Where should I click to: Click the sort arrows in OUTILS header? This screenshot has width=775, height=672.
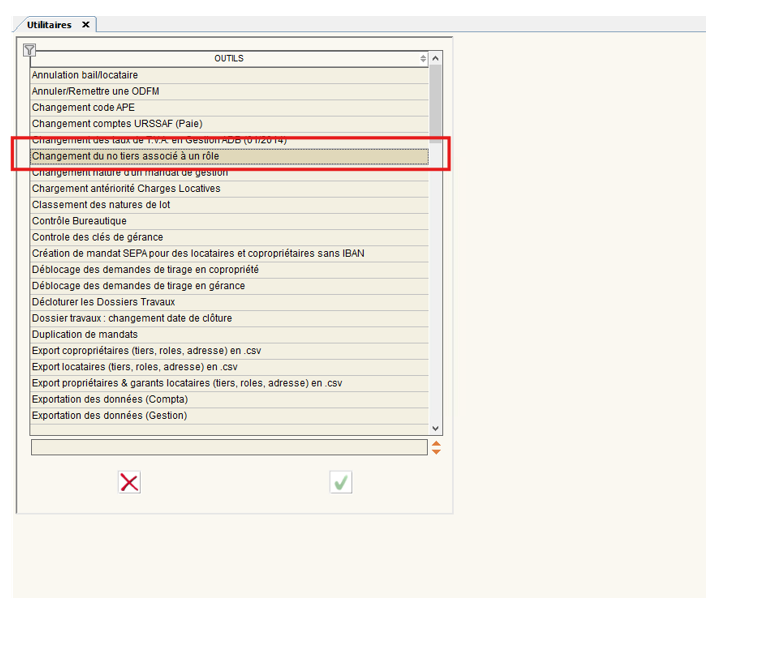[x=423, y=59]
